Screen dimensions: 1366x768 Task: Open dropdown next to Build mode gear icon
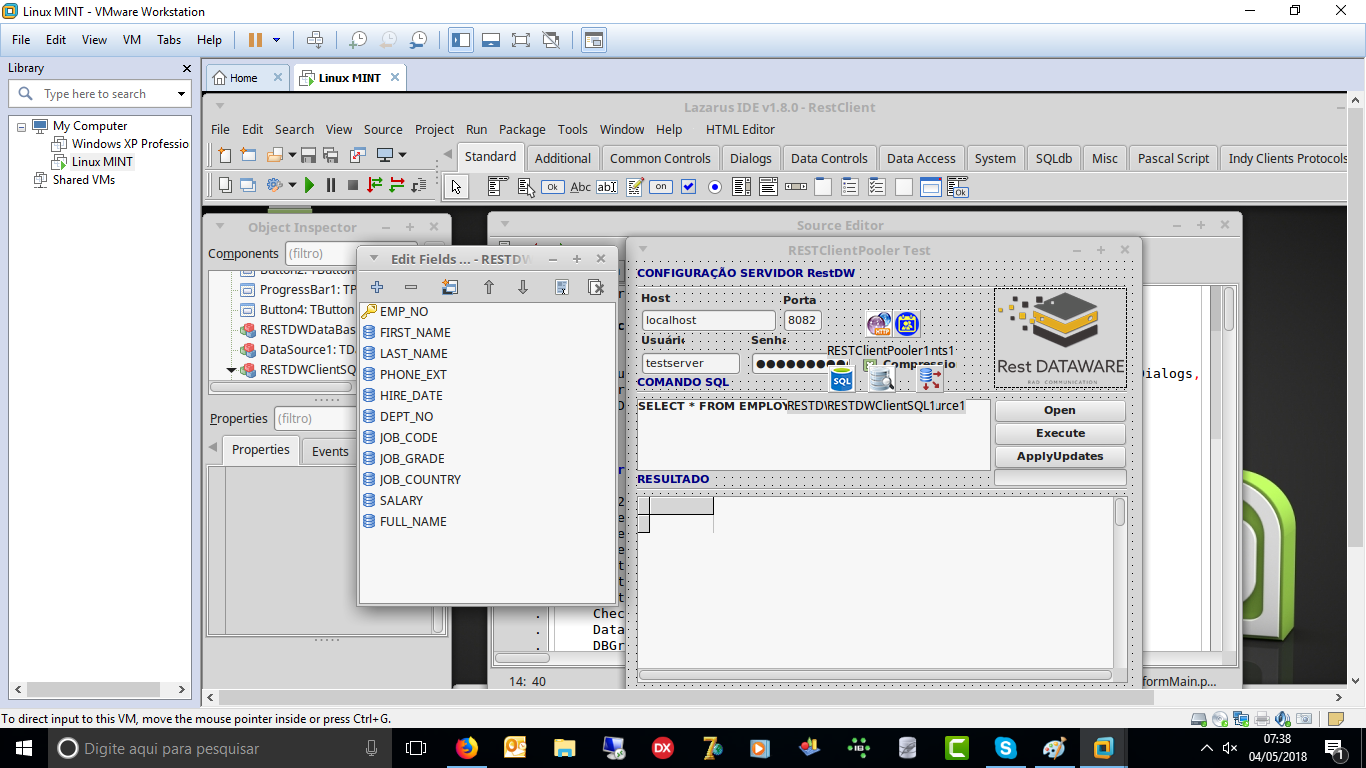[x=292, y=185]
